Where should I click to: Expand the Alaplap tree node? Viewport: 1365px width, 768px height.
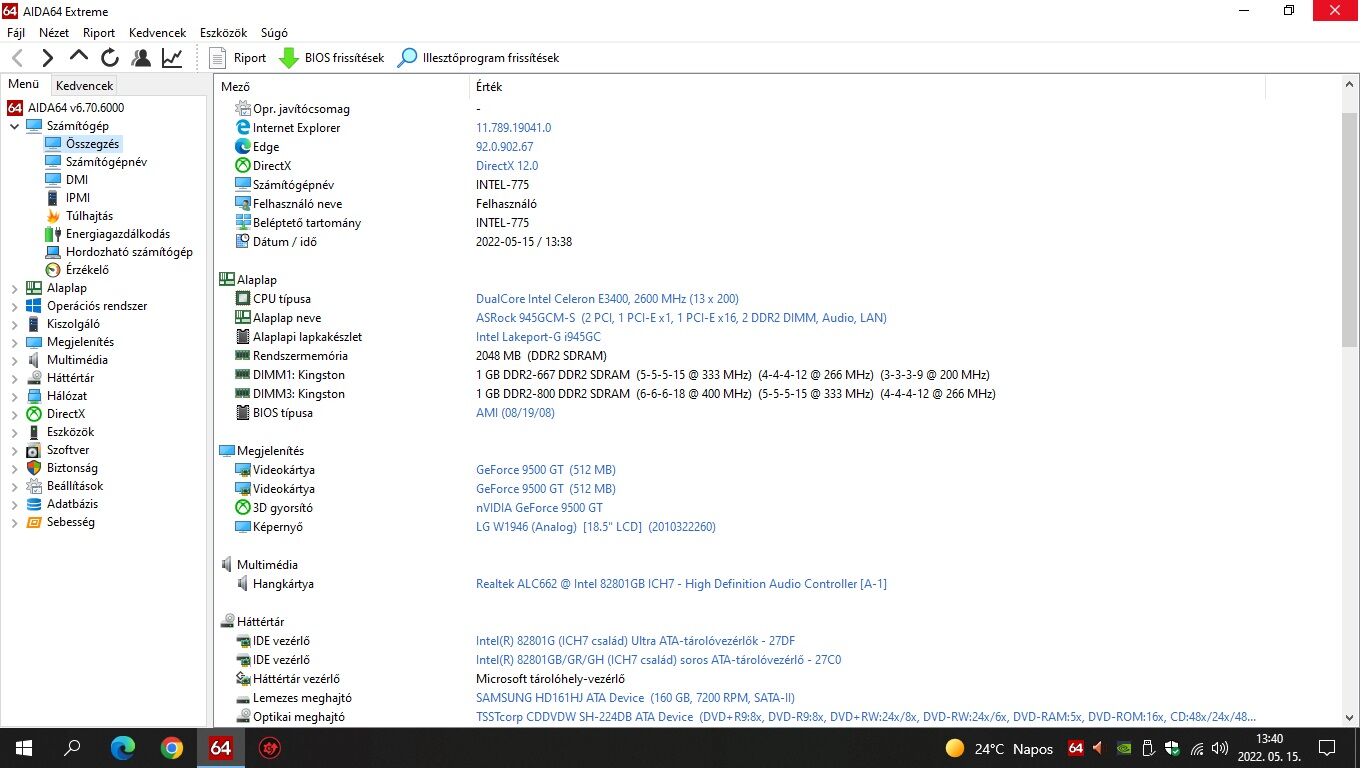(x=14, y=288)
